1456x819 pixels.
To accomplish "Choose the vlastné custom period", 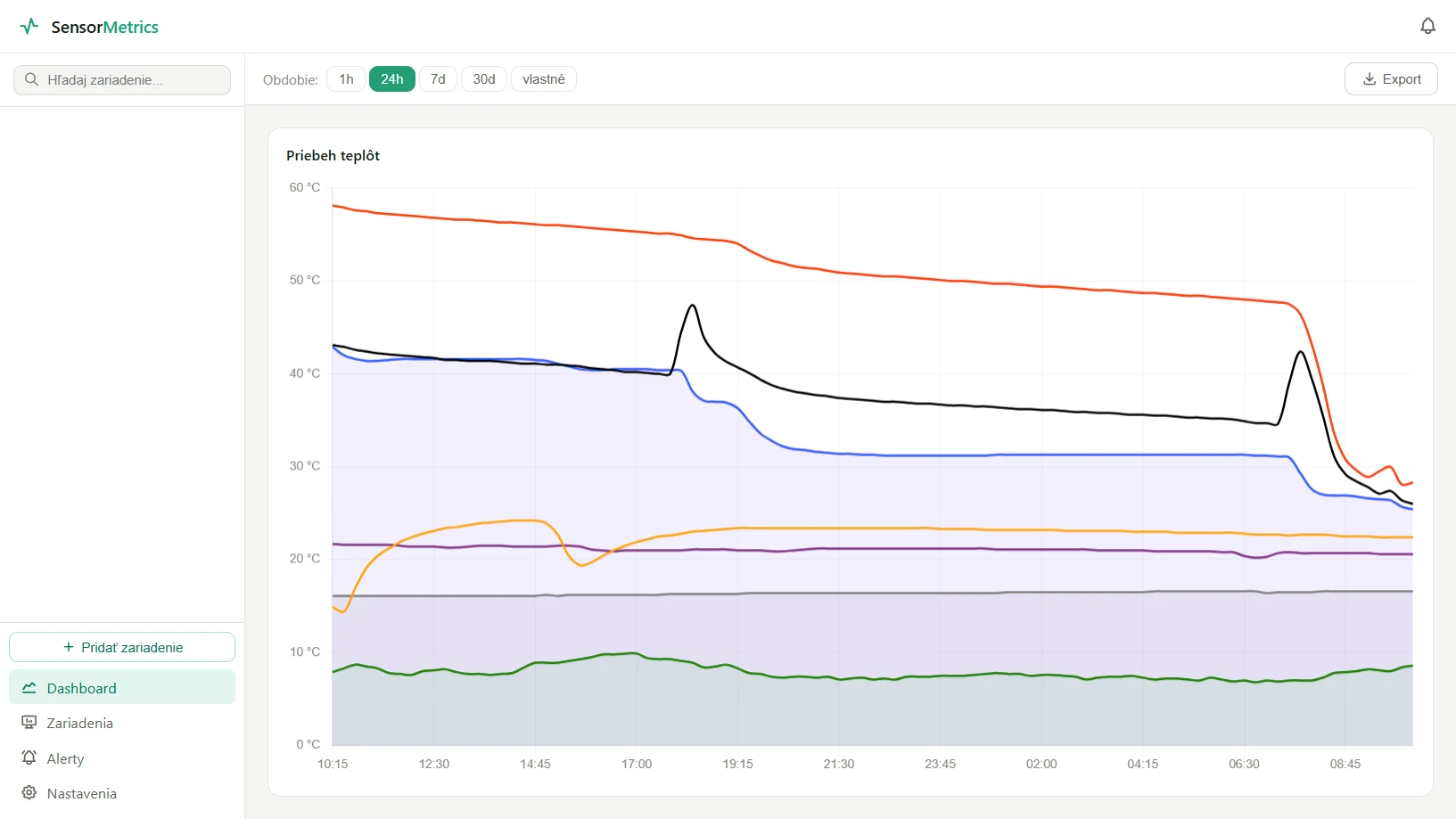I will (x=544, y=79).
